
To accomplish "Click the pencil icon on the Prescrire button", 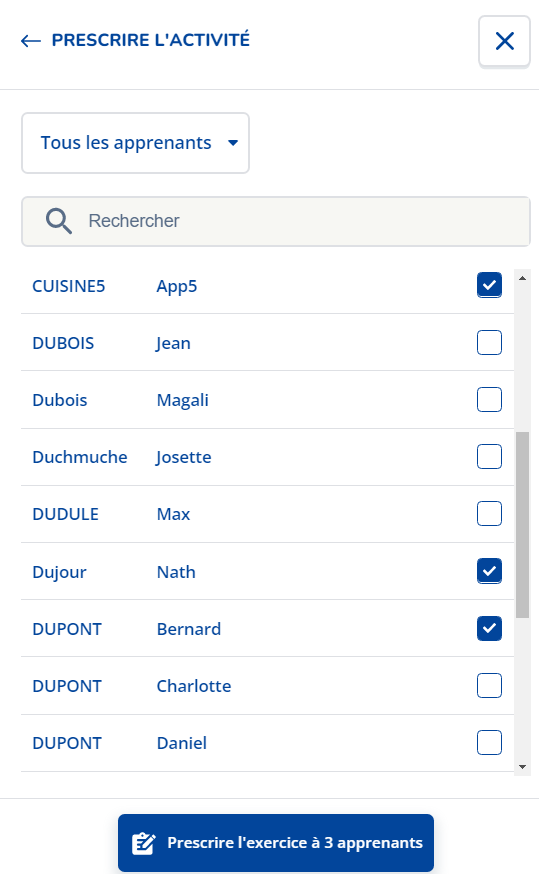I will pyautogui.click(x=143, y=843).
